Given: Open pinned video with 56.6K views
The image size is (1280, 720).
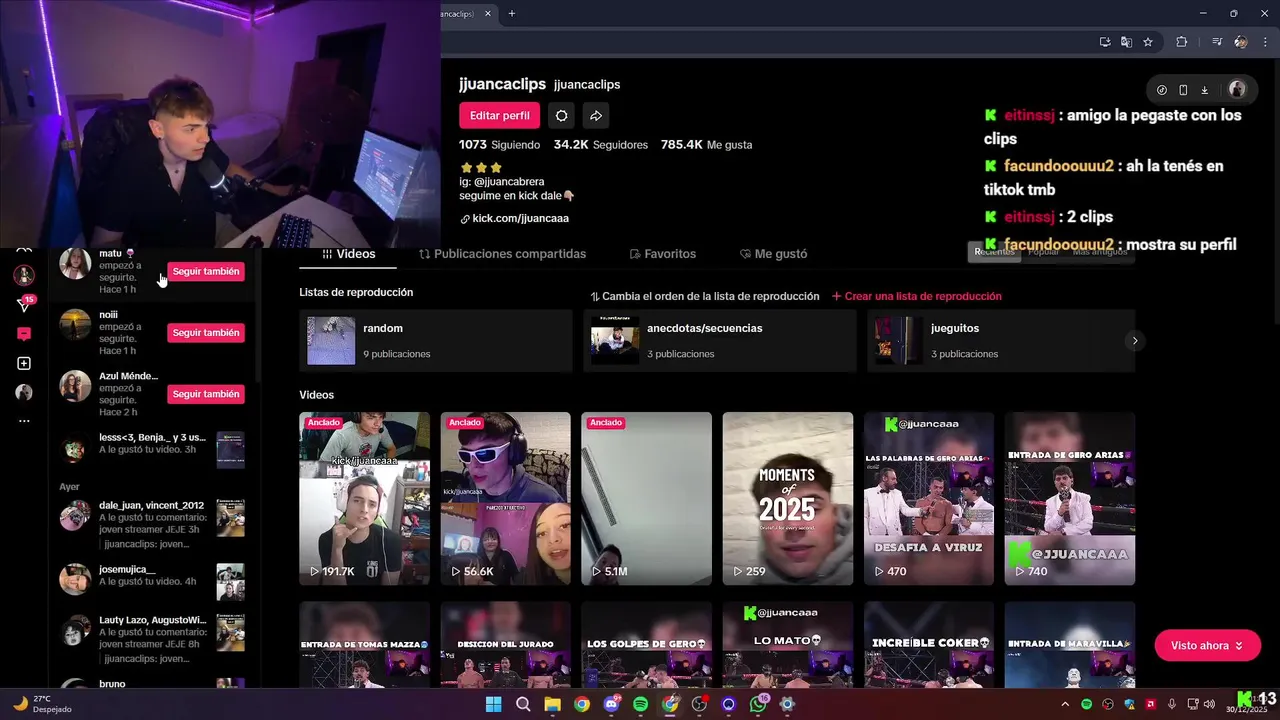Looking at the screenshot, I should [x=505, y=498].
